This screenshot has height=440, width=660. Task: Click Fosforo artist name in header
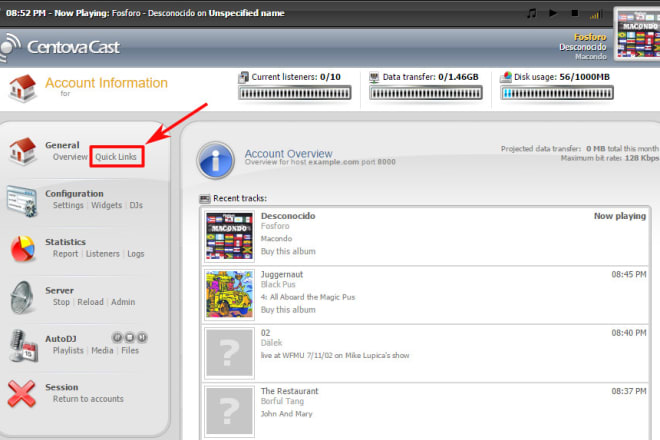click(x=590, y=37)
